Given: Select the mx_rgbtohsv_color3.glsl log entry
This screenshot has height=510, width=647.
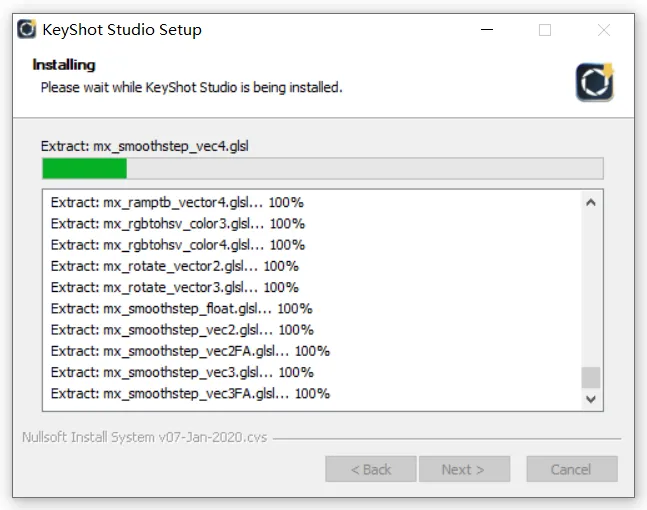Looking at the screenshot, I should [177, 223].
